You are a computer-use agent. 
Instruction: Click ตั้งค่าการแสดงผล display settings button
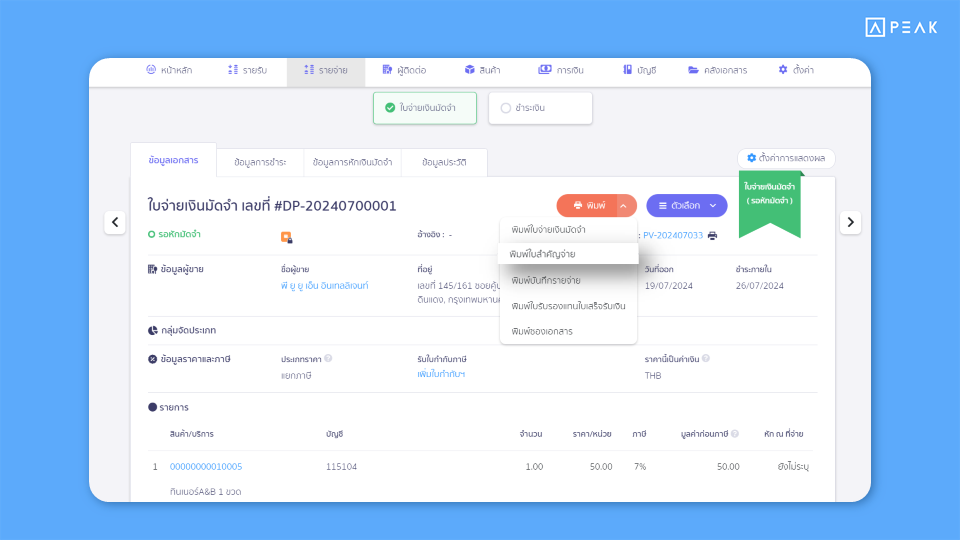pyautogui.click(x=786, y=158)
